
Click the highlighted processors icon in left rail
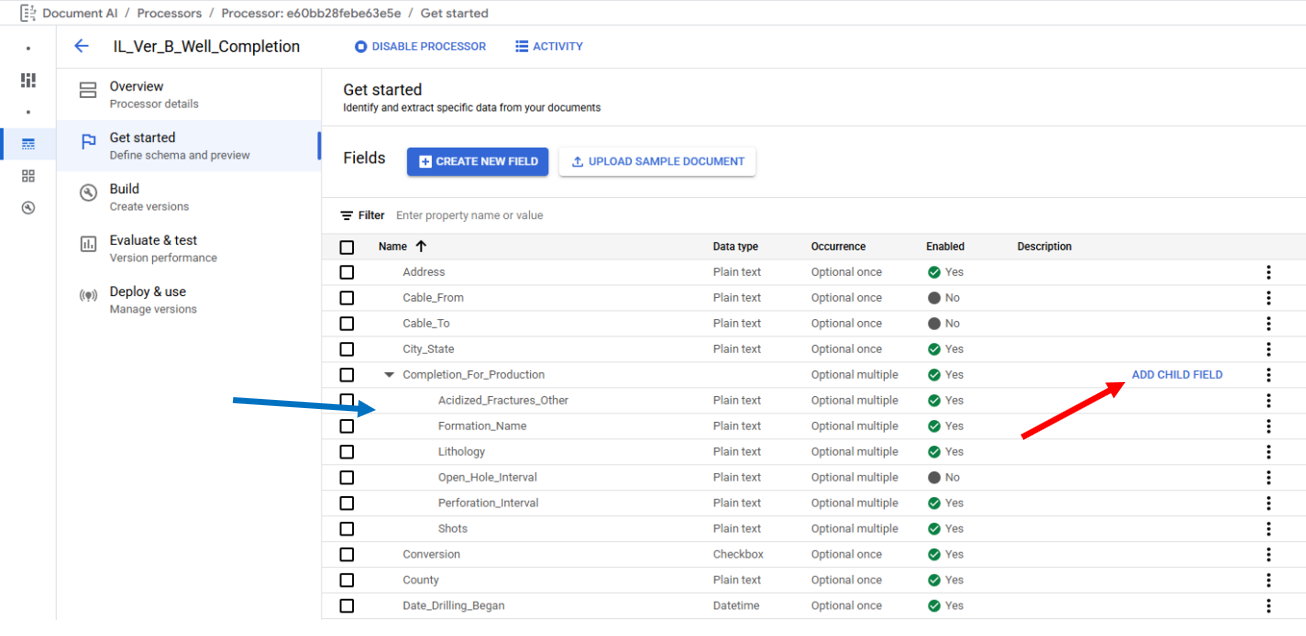pyautogui.click(x=28, y=144)
